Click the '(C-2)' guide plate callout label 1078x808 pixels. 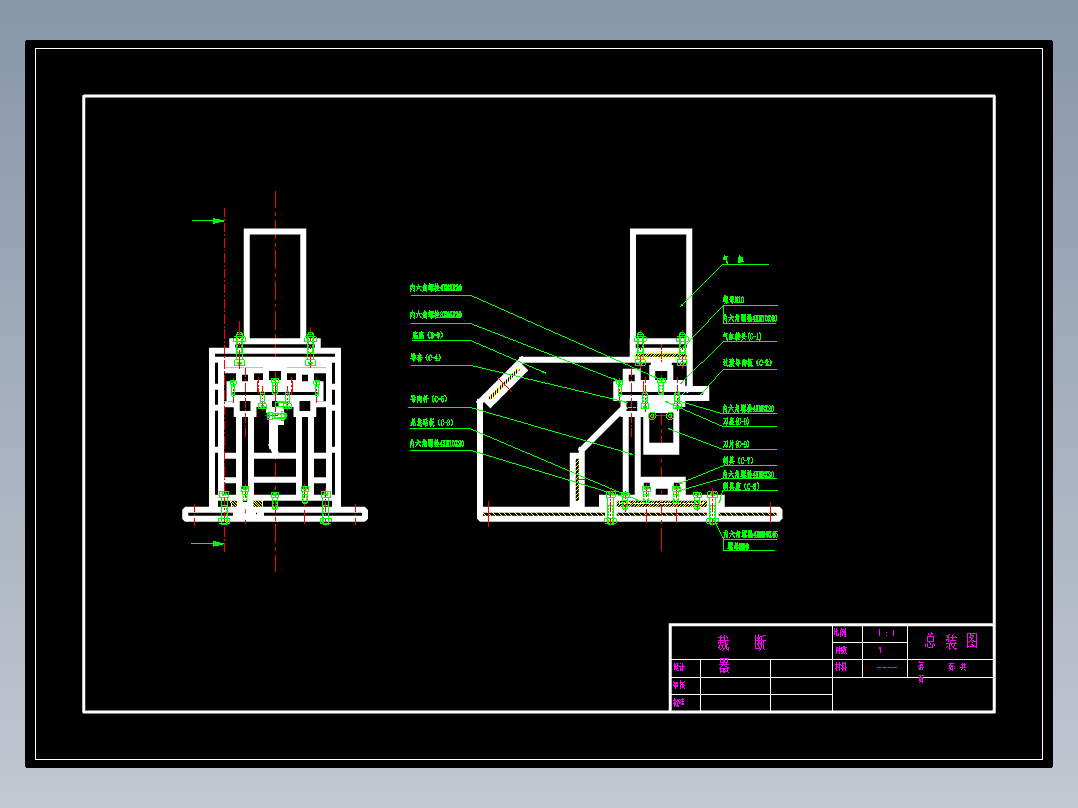(747, 362)
